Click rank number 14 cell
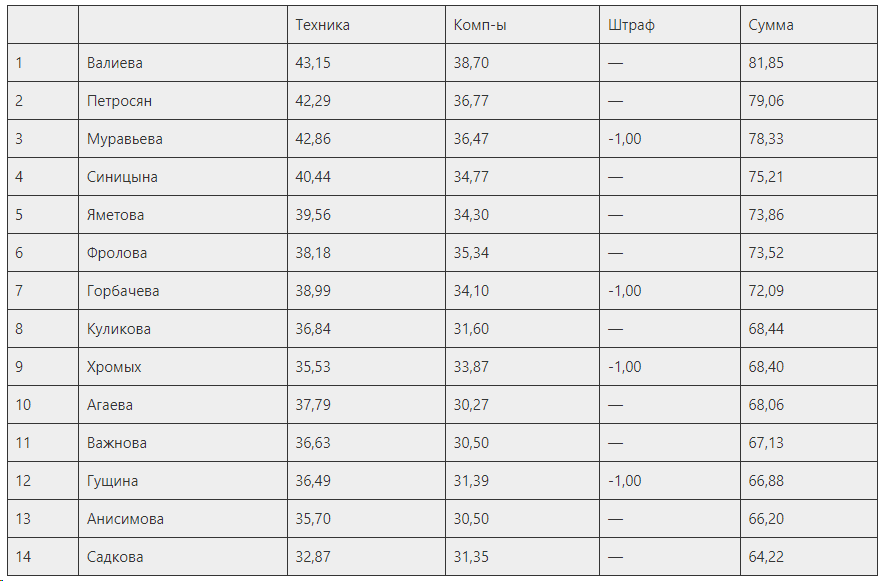Screen dimensions: 879x581 point(43,557)
